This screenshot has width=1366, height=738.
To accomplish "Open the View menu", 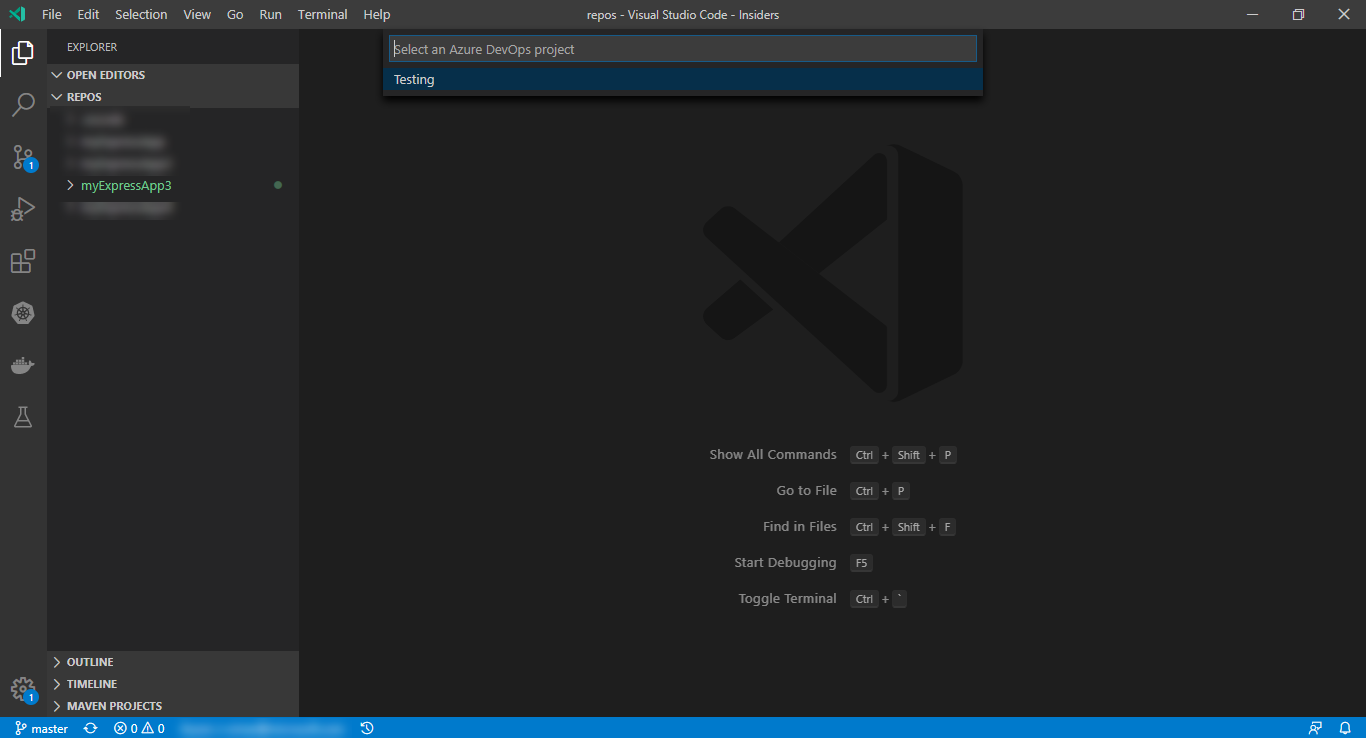I will pyautogui.click(x=197, y=15).
